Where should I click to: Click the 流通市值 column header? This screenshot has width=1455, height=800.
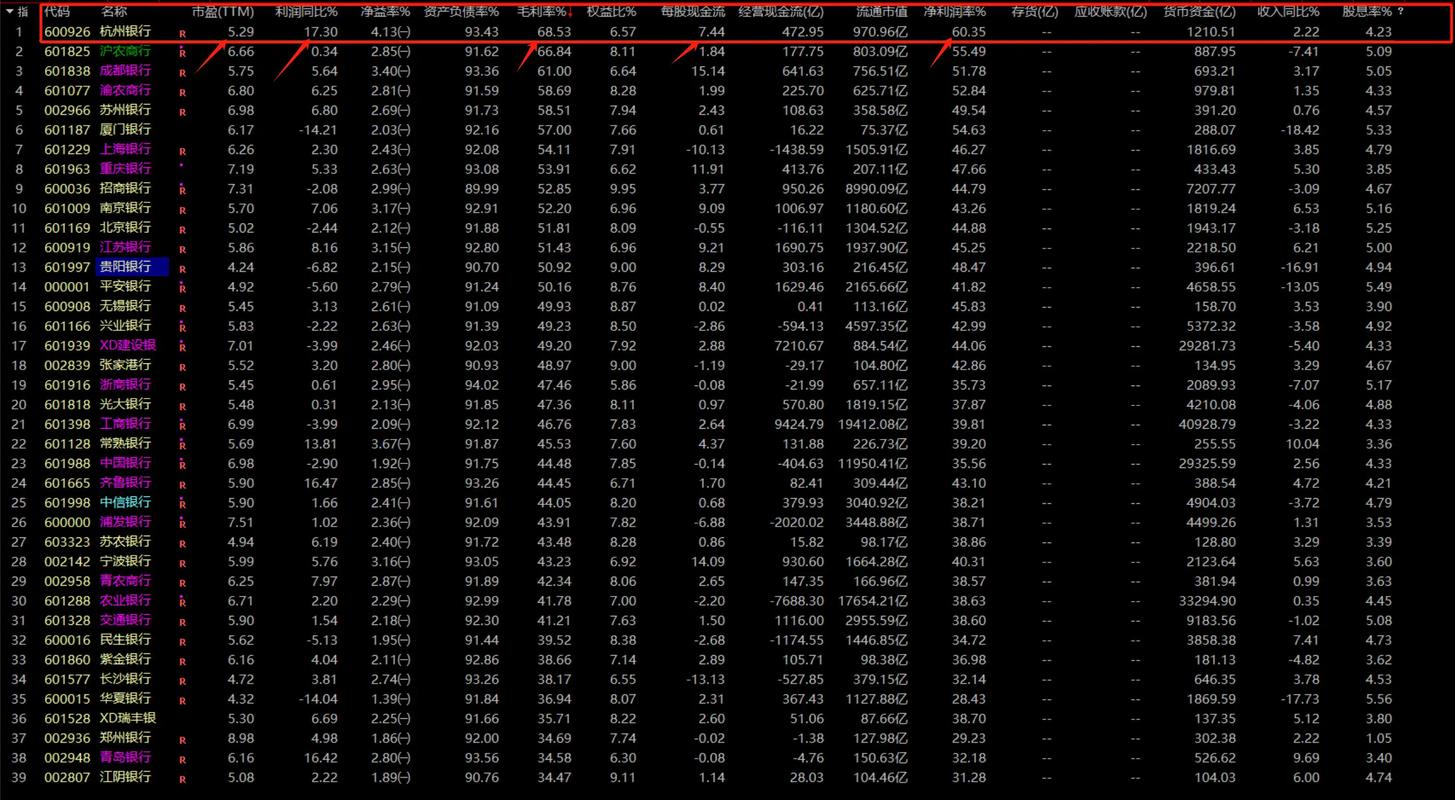click(x=881, y=12)
